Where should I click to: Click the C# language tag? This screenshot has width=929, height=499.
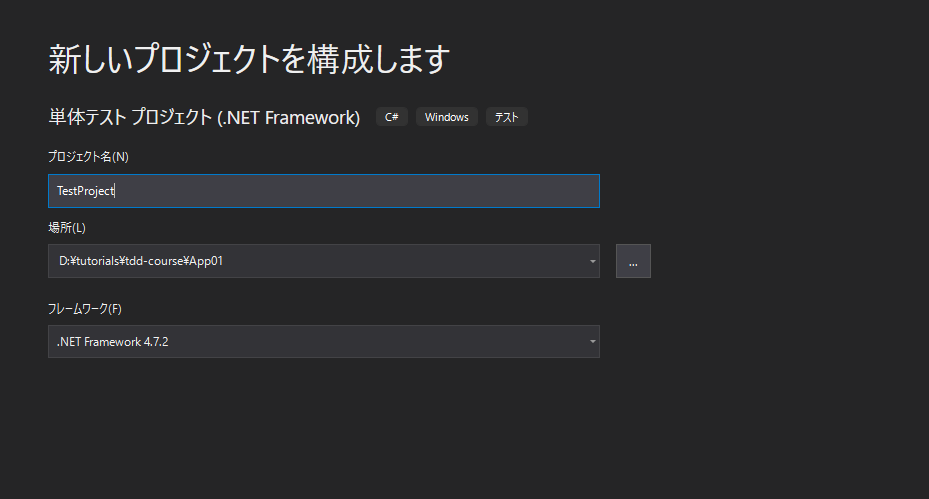392,117
